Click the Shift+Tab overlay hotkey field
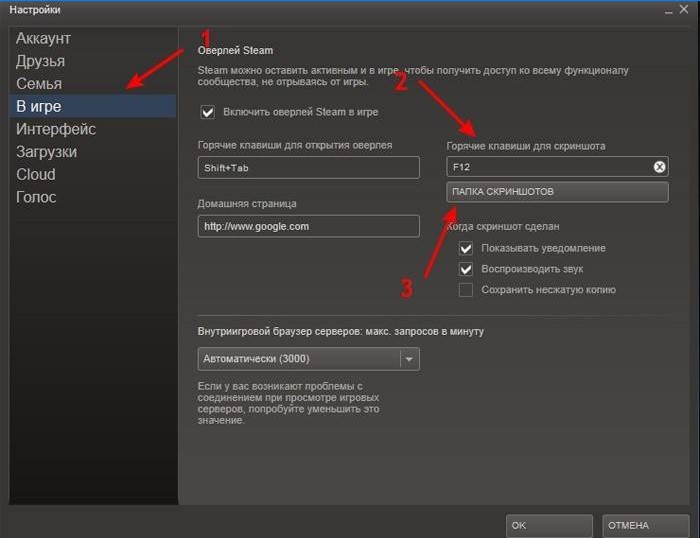Screen dimensions: 700x538 tap(308, 168)
